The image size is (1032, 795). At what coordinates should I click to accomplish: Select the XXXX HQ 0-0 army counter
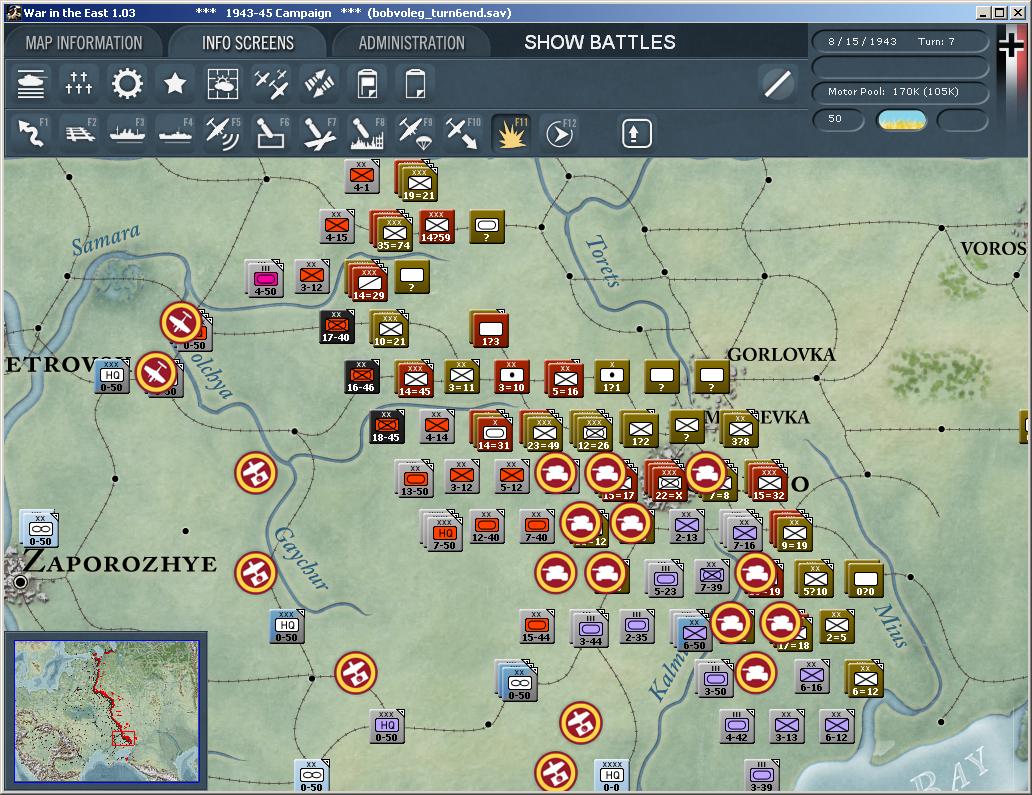(x=611, y=775)
